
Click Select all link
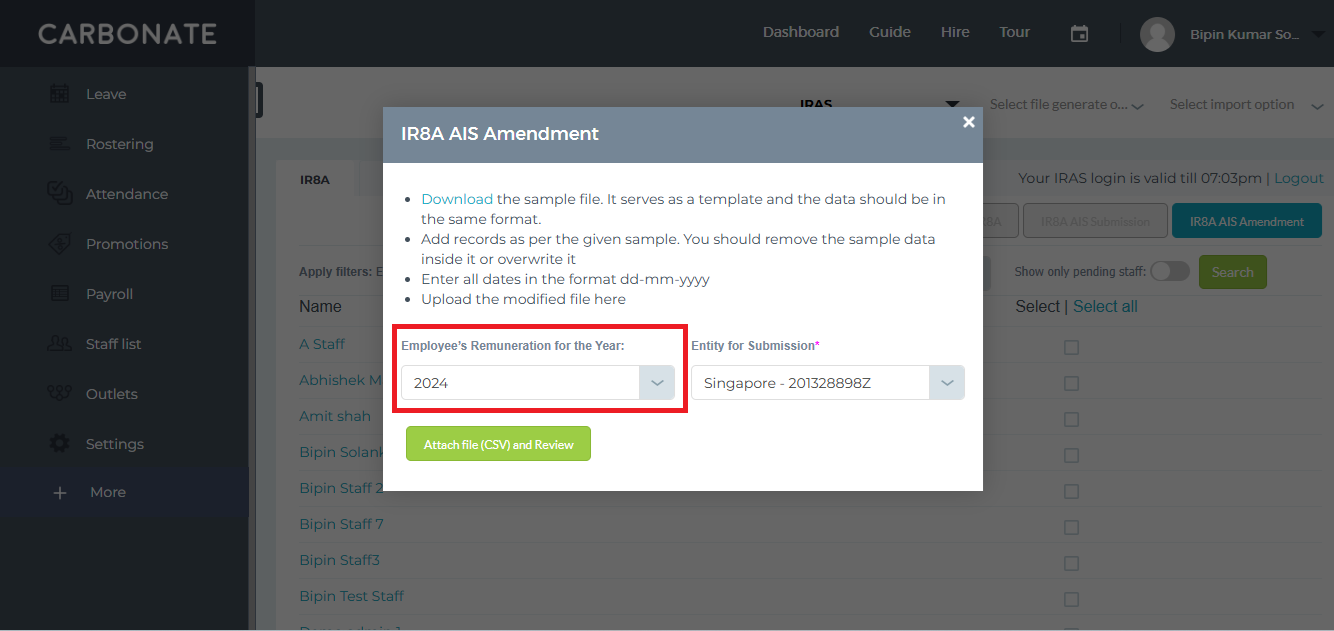[x=1105, y=306]
